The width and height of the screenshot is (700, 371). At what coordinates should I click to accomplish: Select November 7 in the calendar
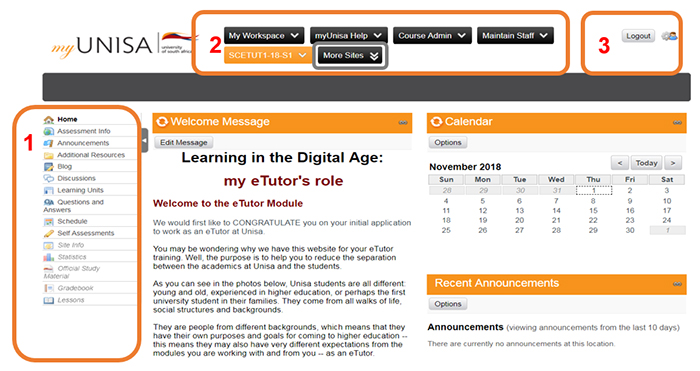click(556, 201)
